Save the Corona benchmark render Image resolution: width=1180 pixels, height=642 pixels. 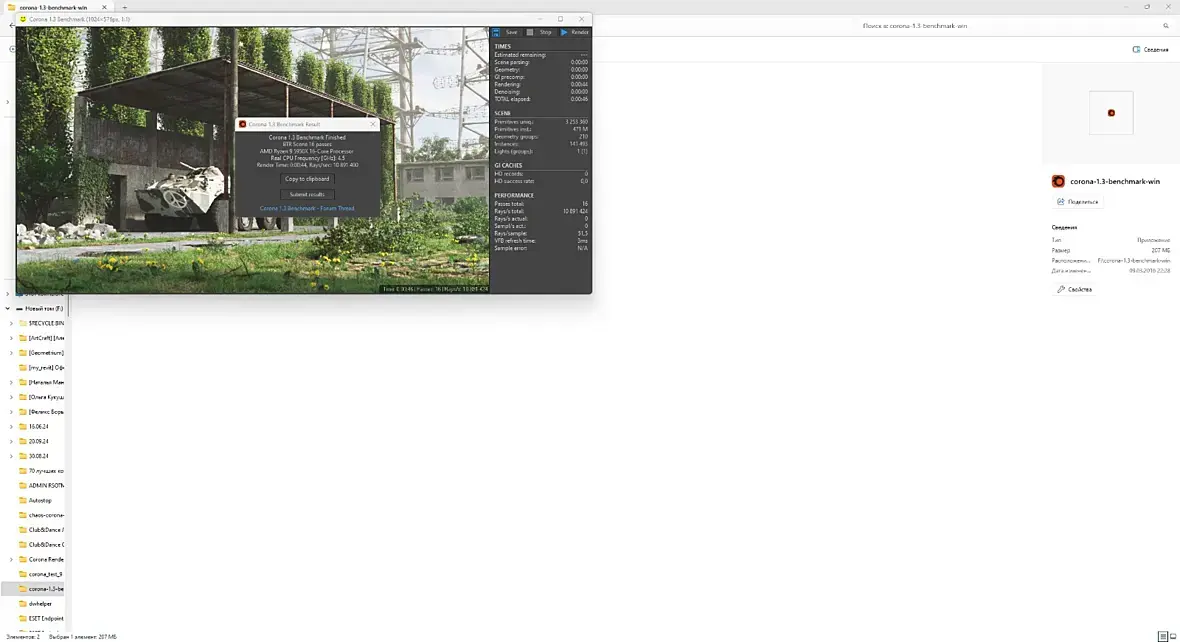pyautogui.click(x=506, y=32)
